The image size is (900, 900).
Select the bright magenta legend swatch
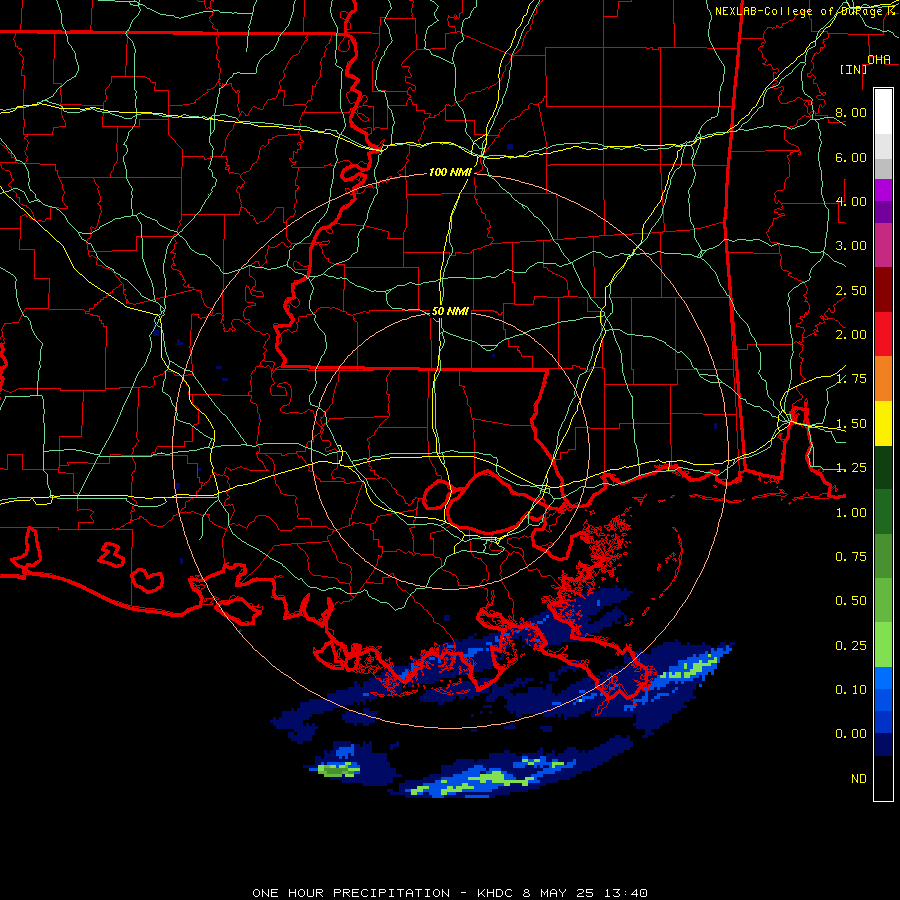coord(883,190)
